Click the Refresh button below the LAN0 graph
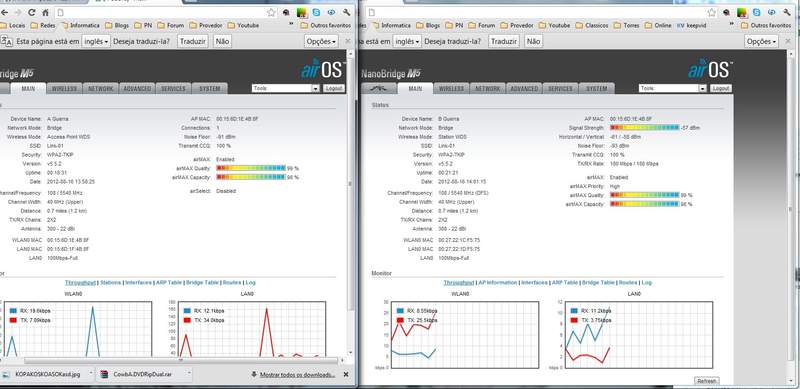The height and width of the screenshot is (389, 800). [x=707, y=381]
